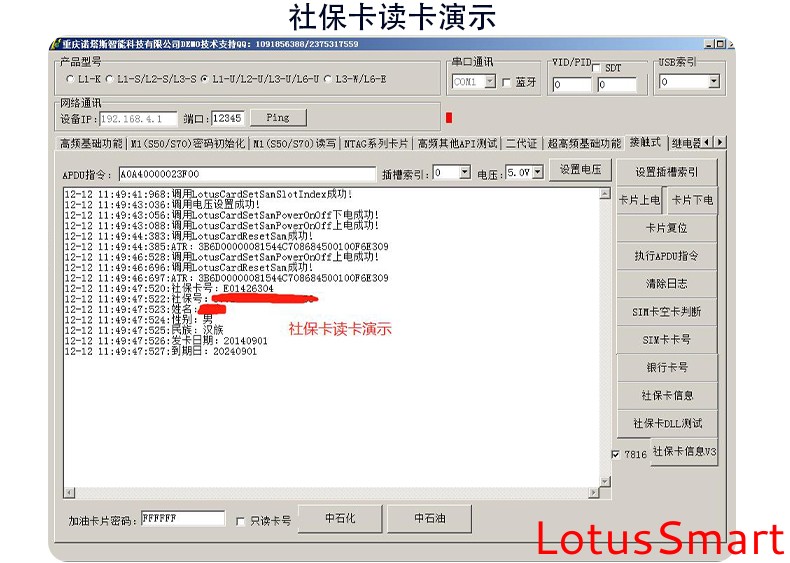The width and height of the screenshot is (790, 563).
Task: Click the 设备IP address field
Action: pos(139,119)
